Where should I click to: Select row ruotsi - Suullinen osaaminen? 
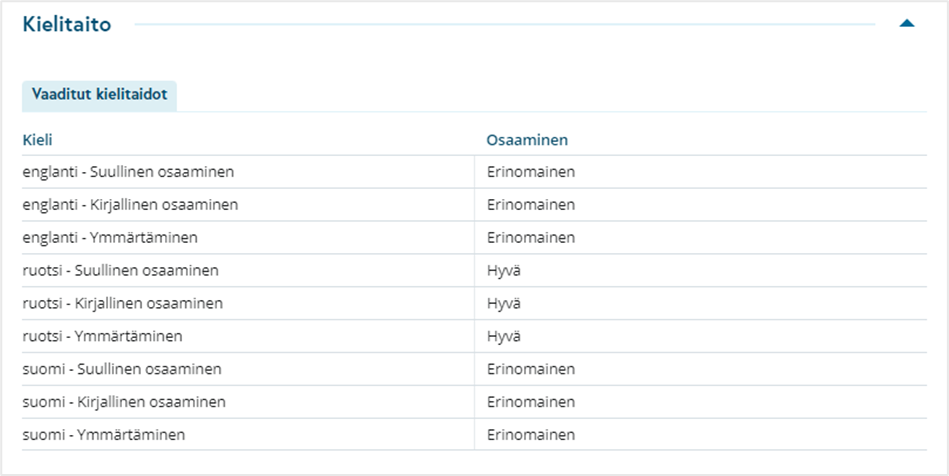[474, 270]
